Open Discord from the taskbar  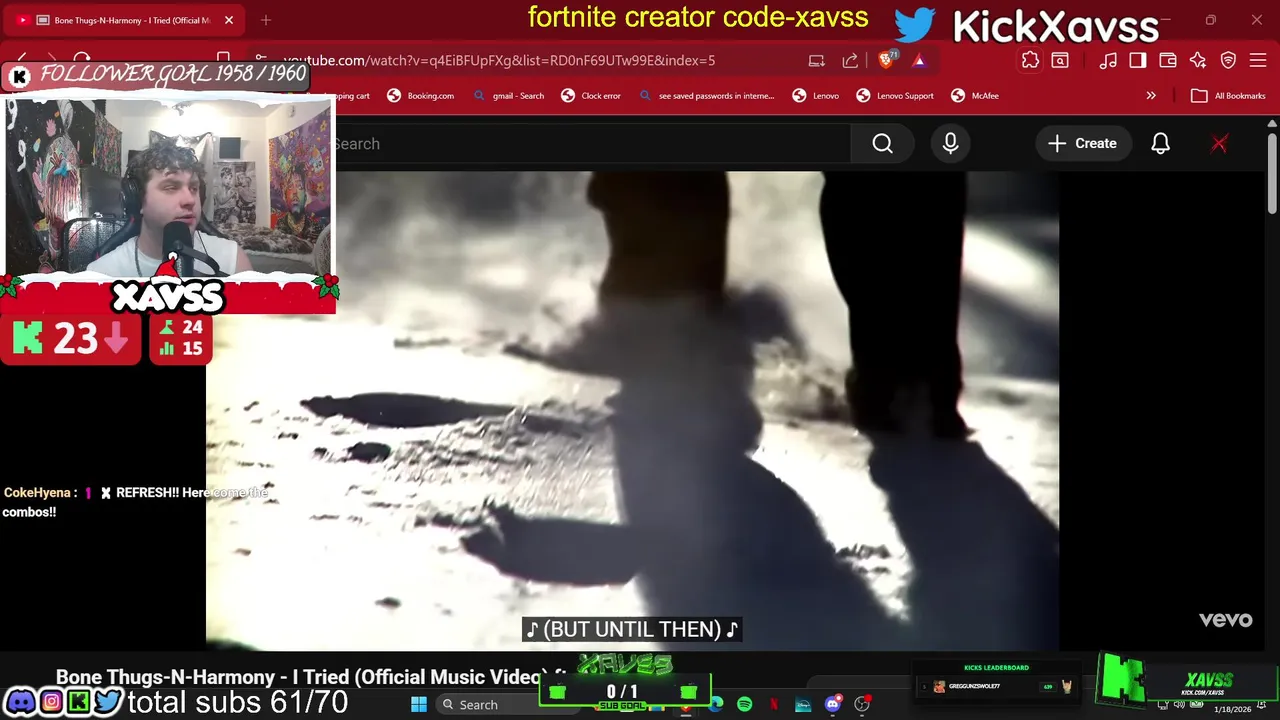pos(833,705)
